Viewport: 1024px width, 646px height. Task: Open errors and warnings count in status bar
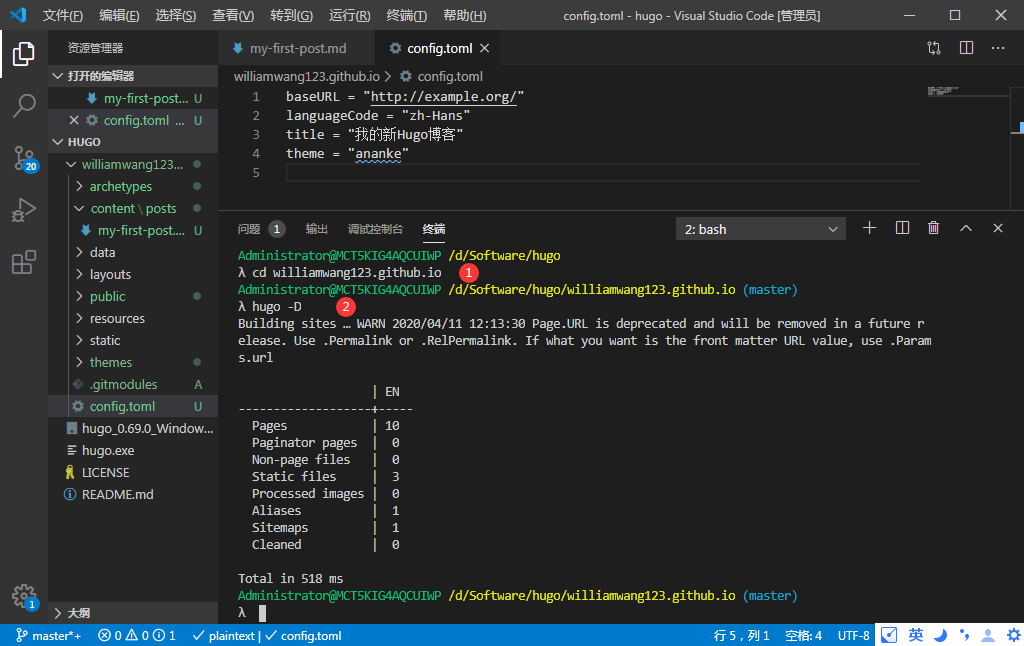coord(136,636)
